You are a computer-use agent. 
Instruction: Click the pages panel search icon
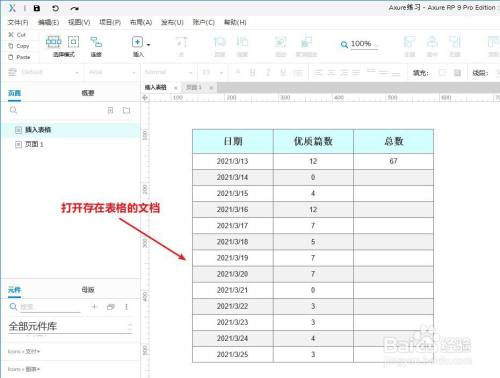(x=13, y=110)
